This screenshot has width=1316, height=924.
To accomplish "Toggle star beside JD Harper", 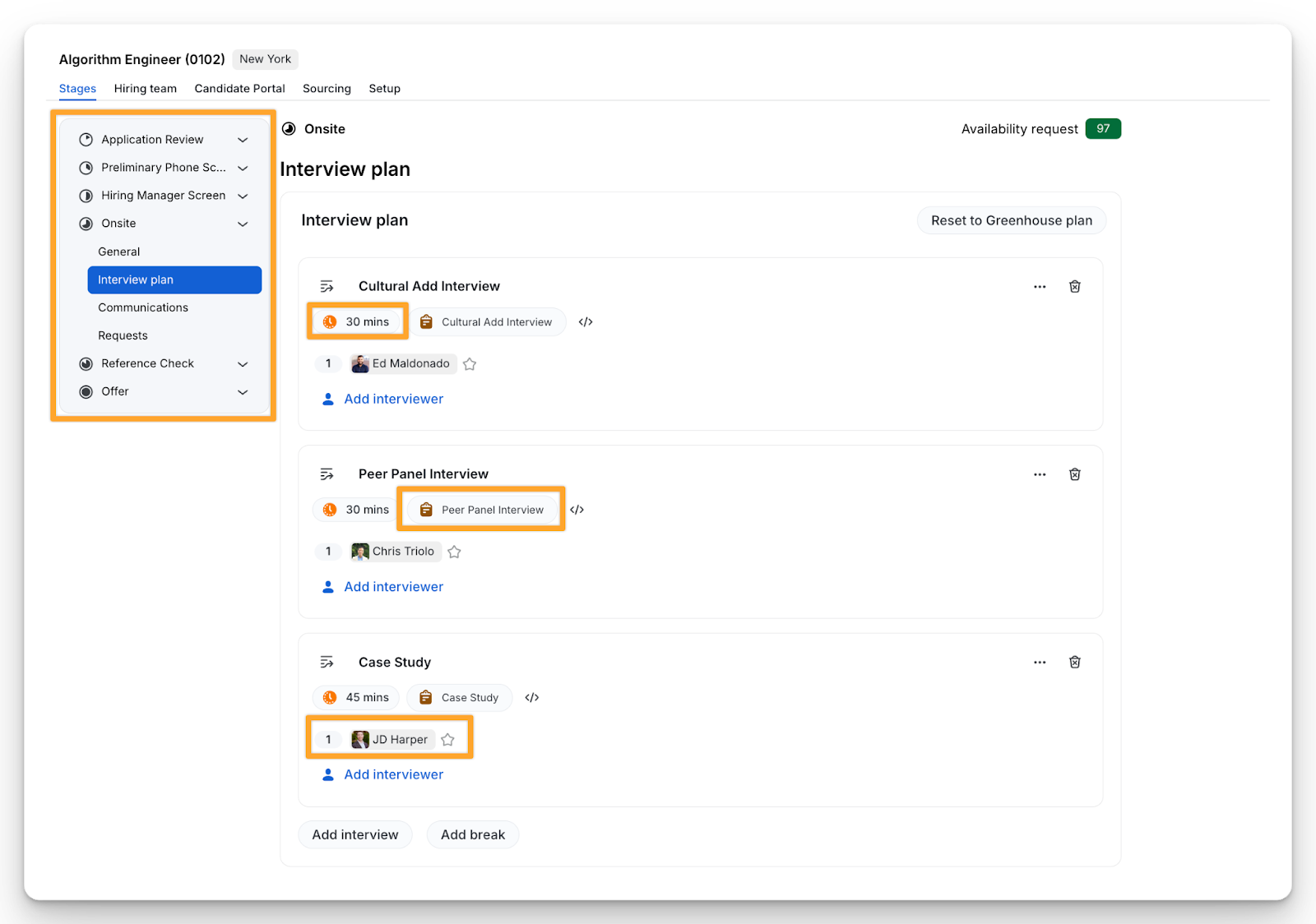I will [x=447, y=740].
